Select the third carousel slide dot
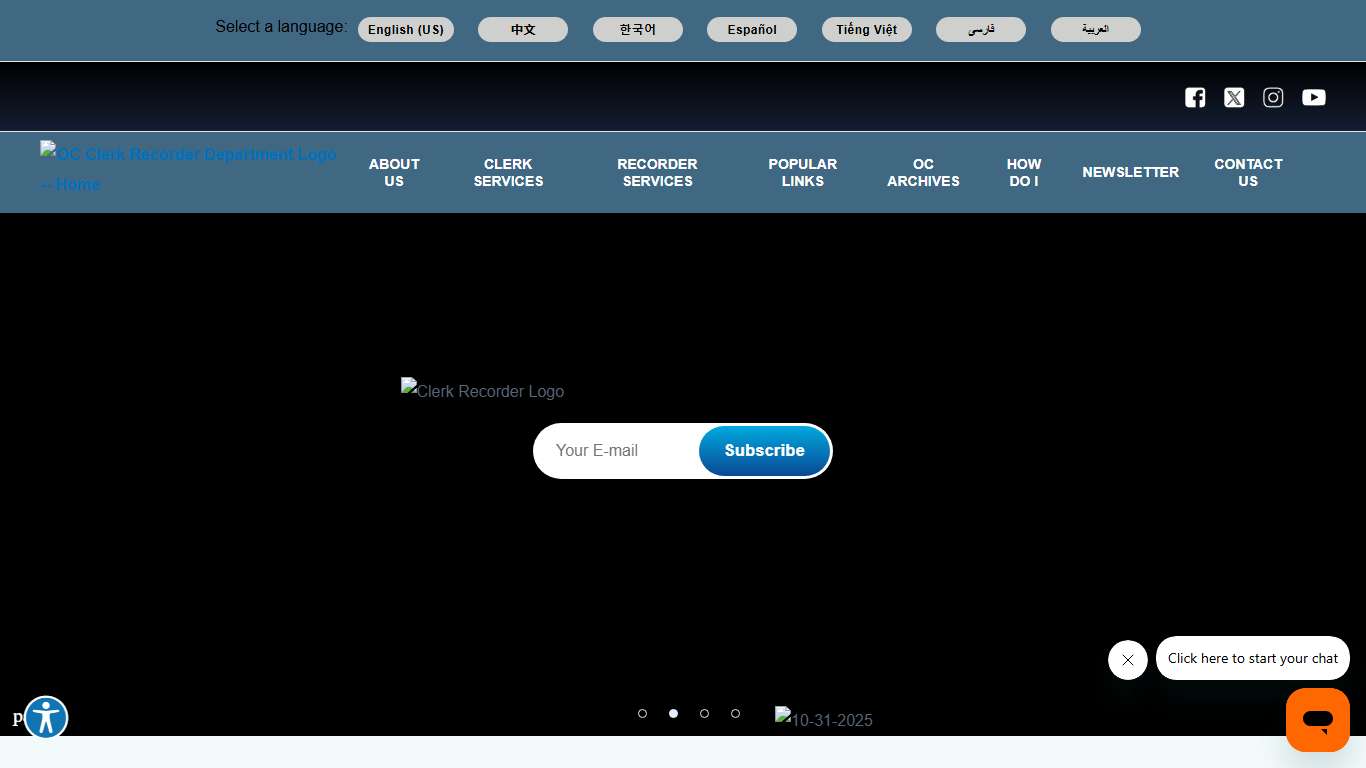 tap(704, 713)
